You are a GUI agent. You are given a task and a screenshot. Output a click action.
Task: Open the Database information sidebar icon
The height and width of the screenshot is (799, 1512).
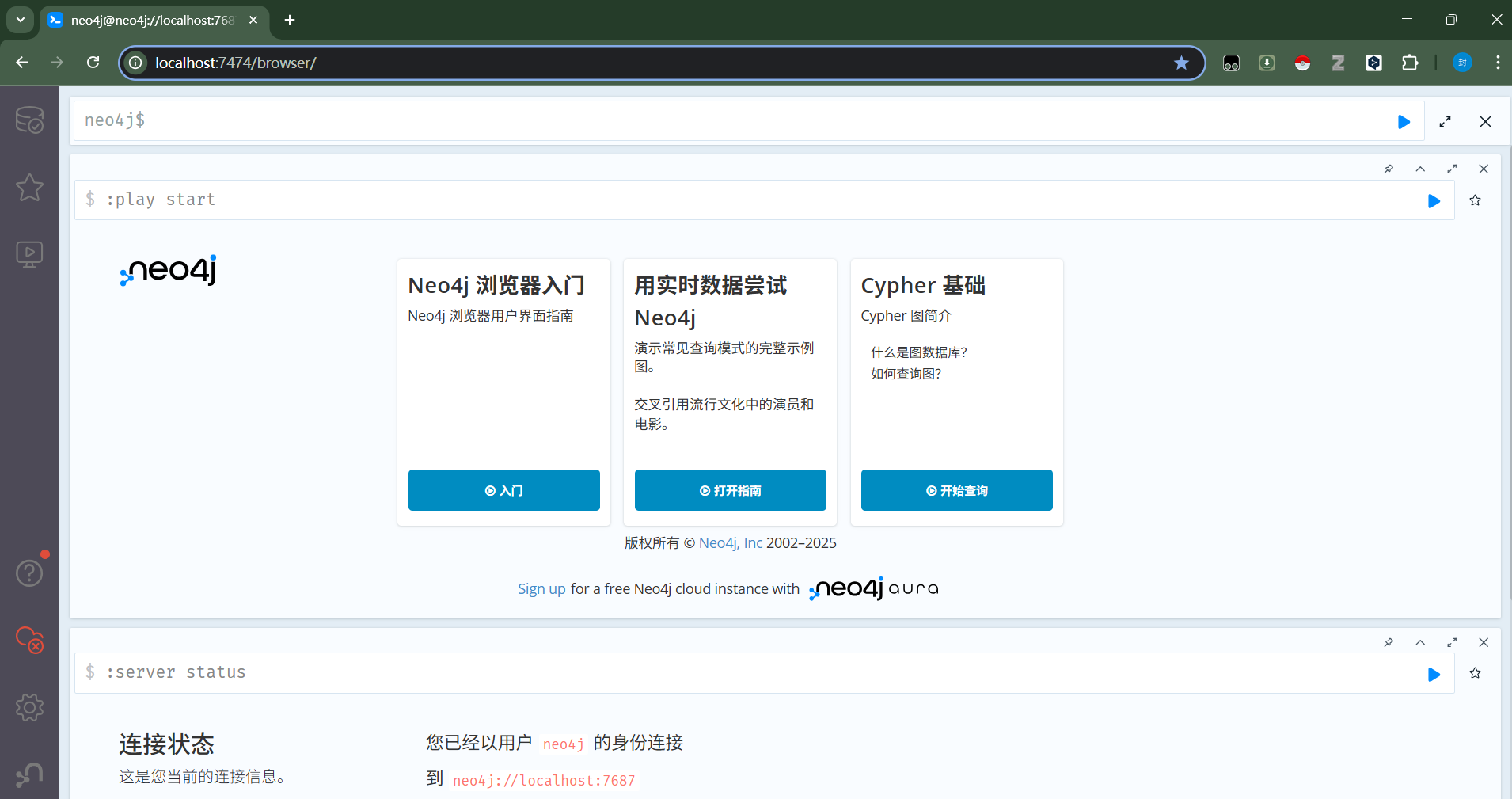pyautogui.click(x=29, y=120)
